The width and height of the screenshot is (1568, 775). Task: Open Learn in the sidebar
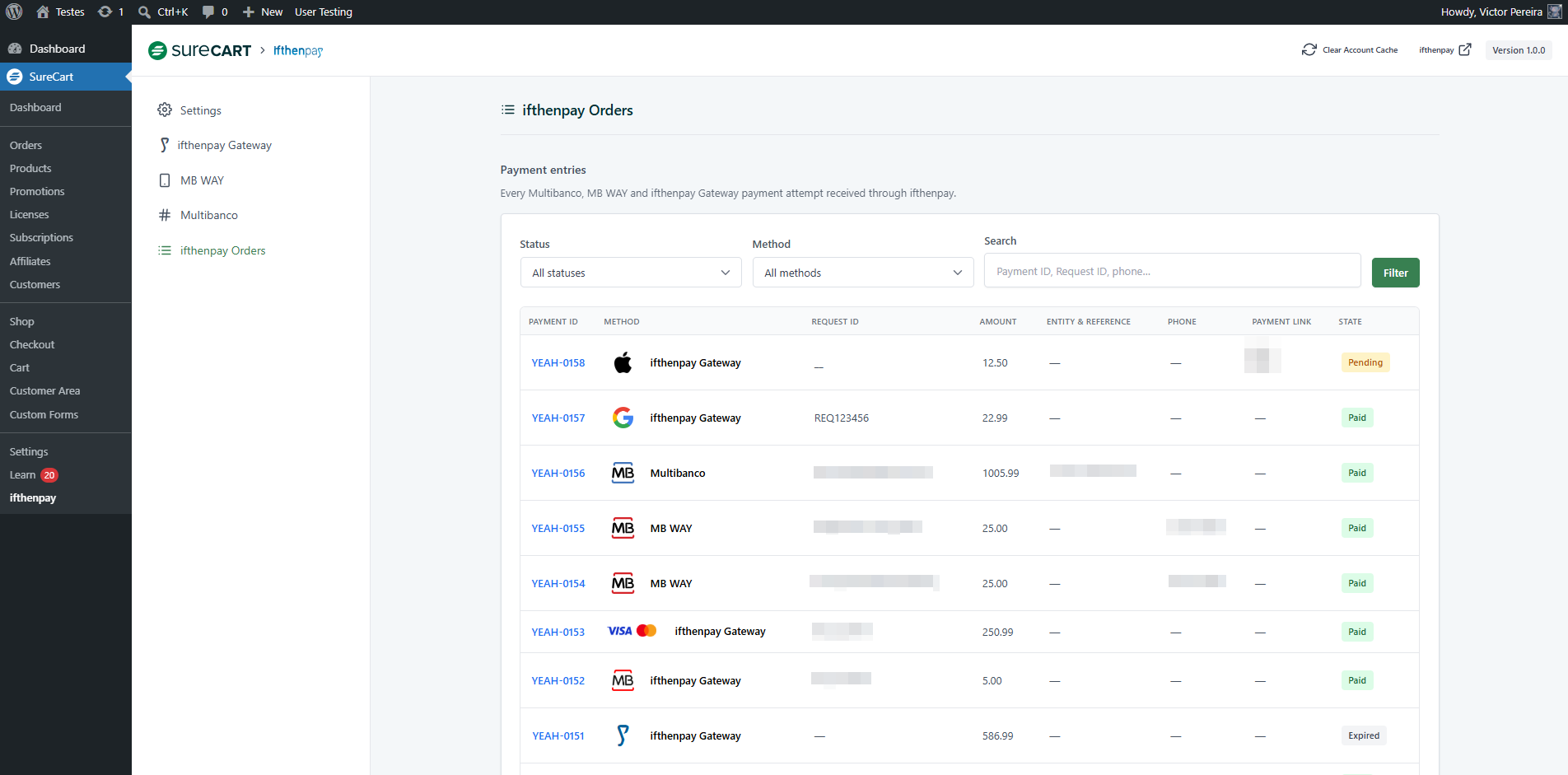click(x=23, y=475)
